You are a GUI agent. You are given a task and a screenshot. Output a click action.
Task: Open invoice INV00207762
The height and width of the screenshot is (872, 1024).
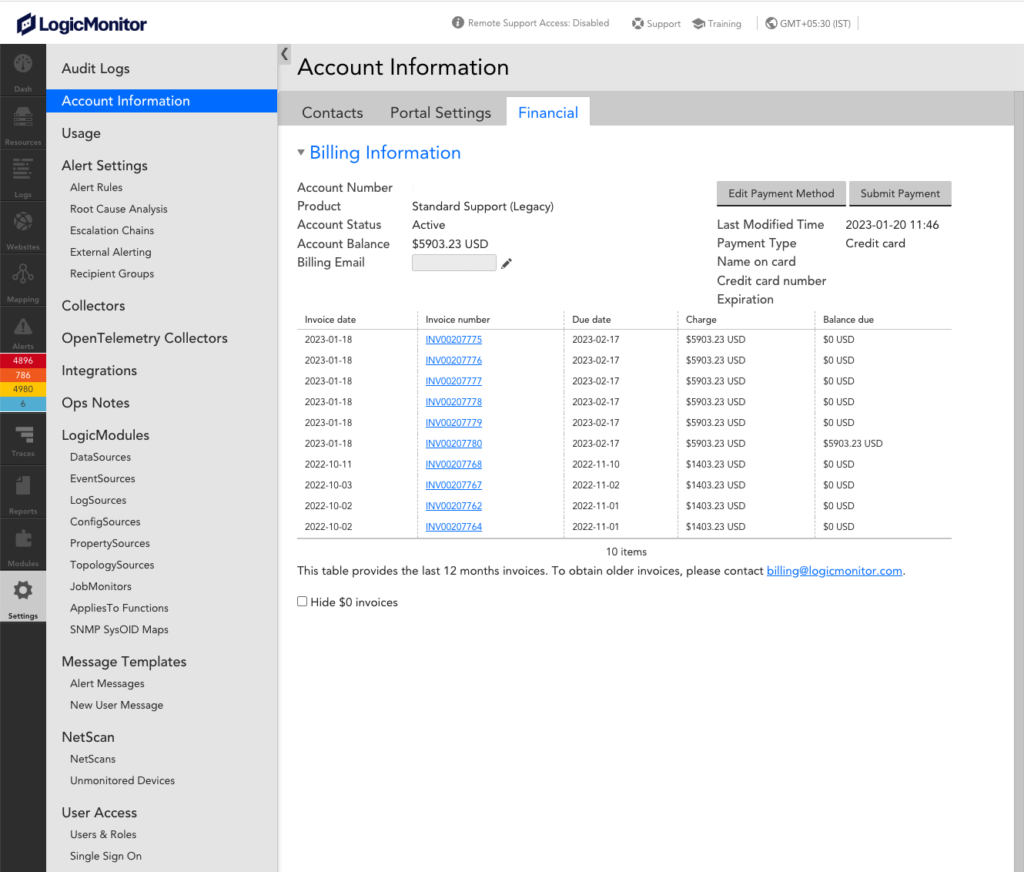click(x=453, y=506)
